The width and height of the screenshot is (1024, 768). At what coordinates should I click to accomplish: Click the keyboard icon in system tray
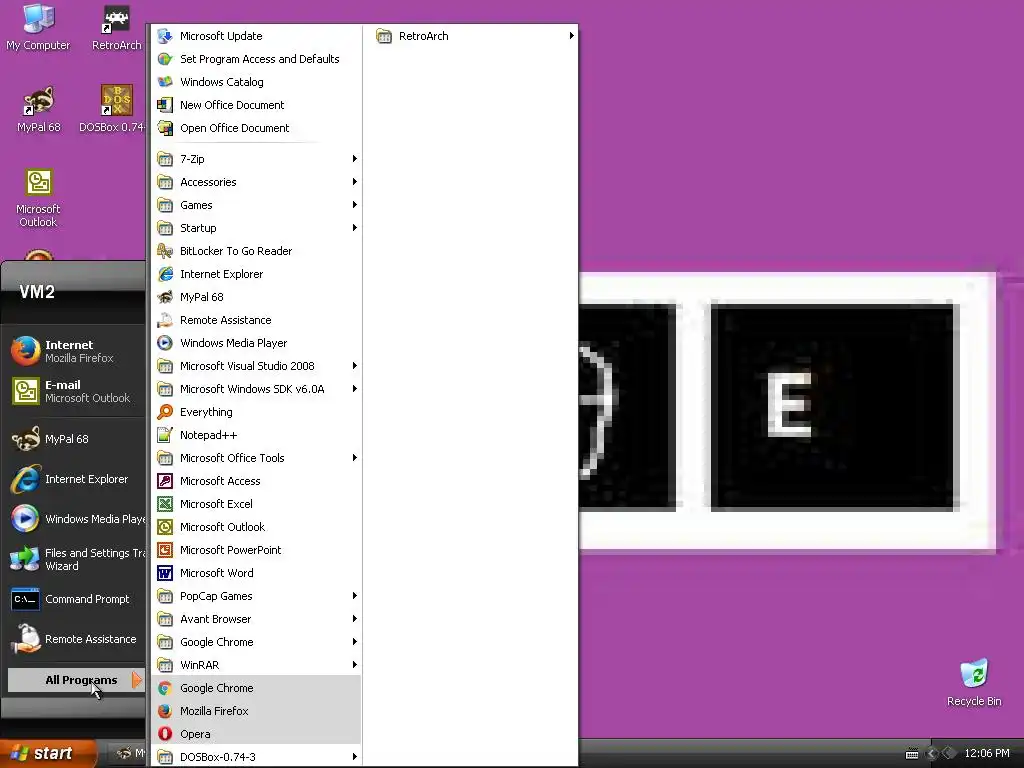(x=912, y=754)
